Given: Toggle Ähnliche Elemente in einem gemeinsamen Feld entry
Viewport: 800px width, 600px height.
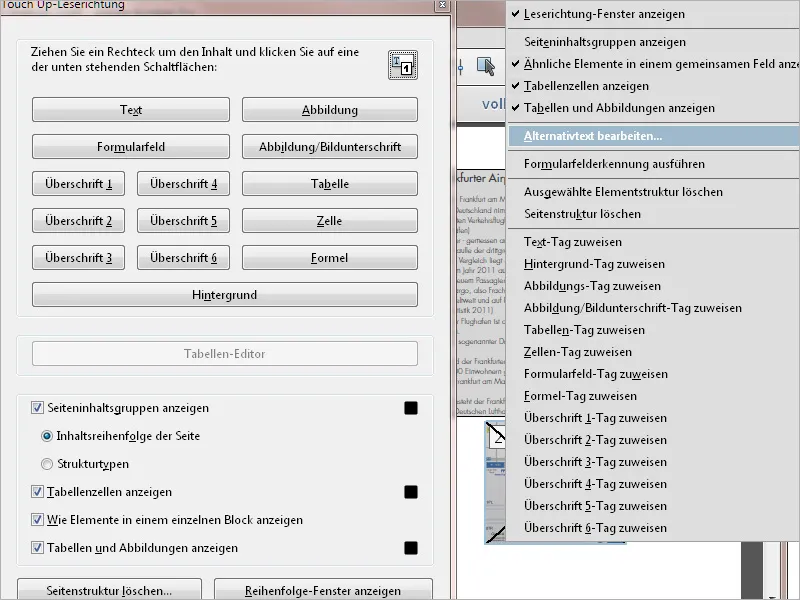Looking at the screenshot, I should pyautogui.click(x=654, y=64).
